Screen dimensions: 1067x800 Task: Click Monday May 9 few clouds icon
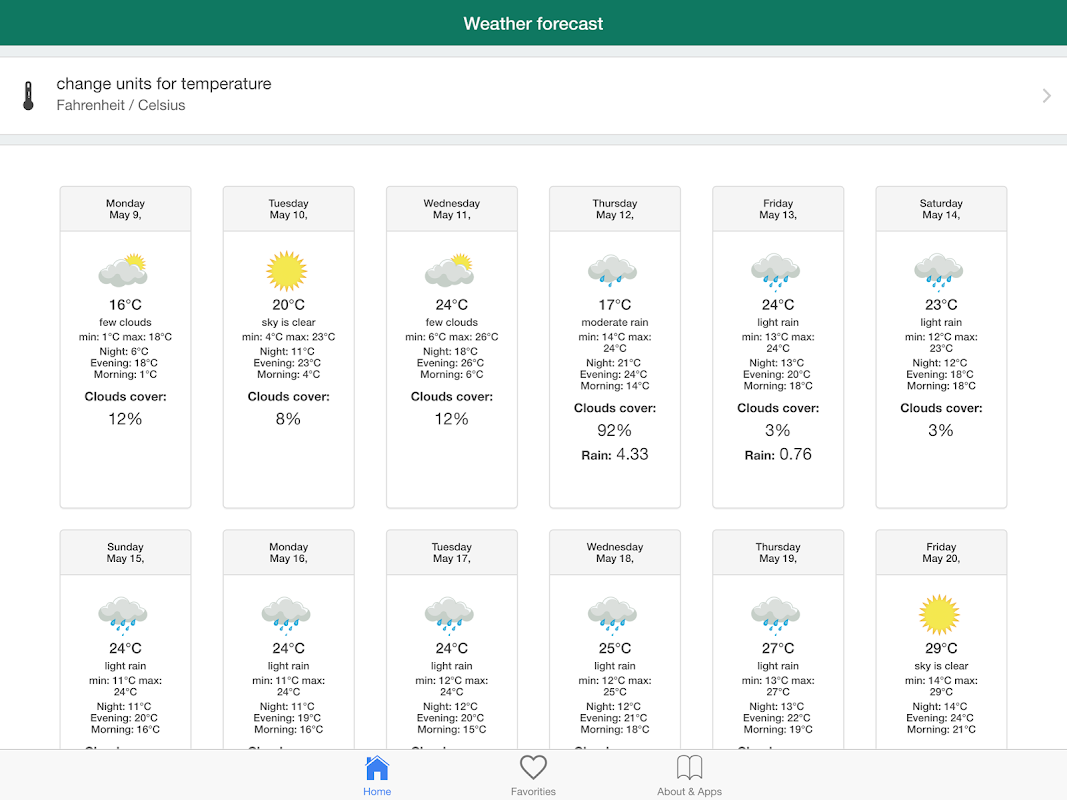click(x=123, y=270)
